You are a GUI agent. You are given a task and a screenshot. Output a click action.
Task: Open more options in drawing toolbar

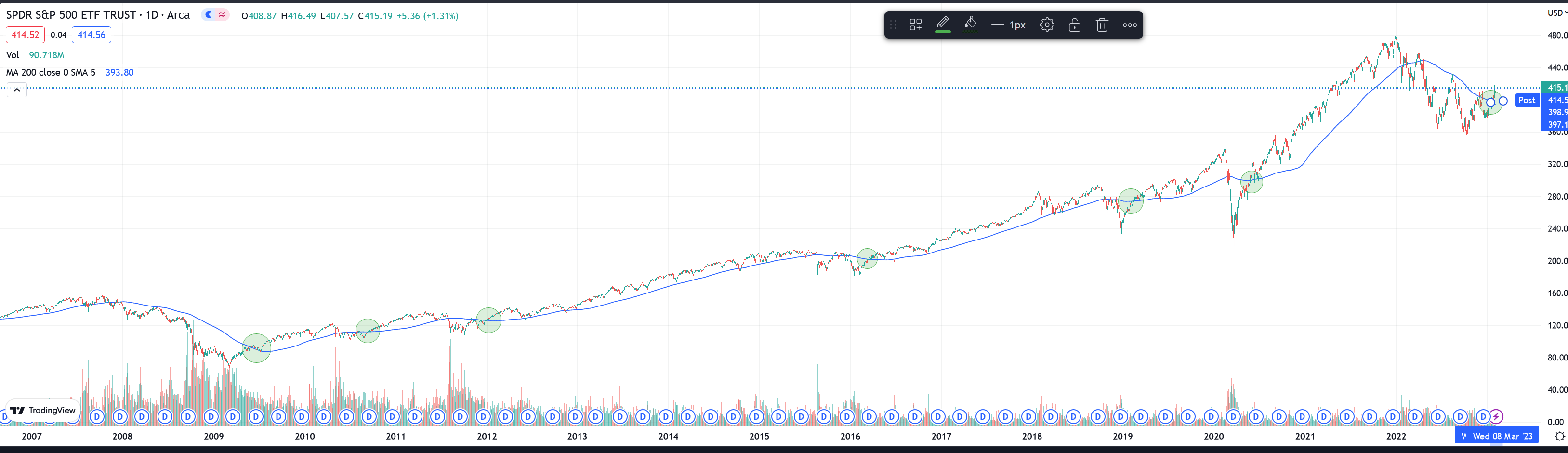pyautogui.click(x=1130, y=25)
